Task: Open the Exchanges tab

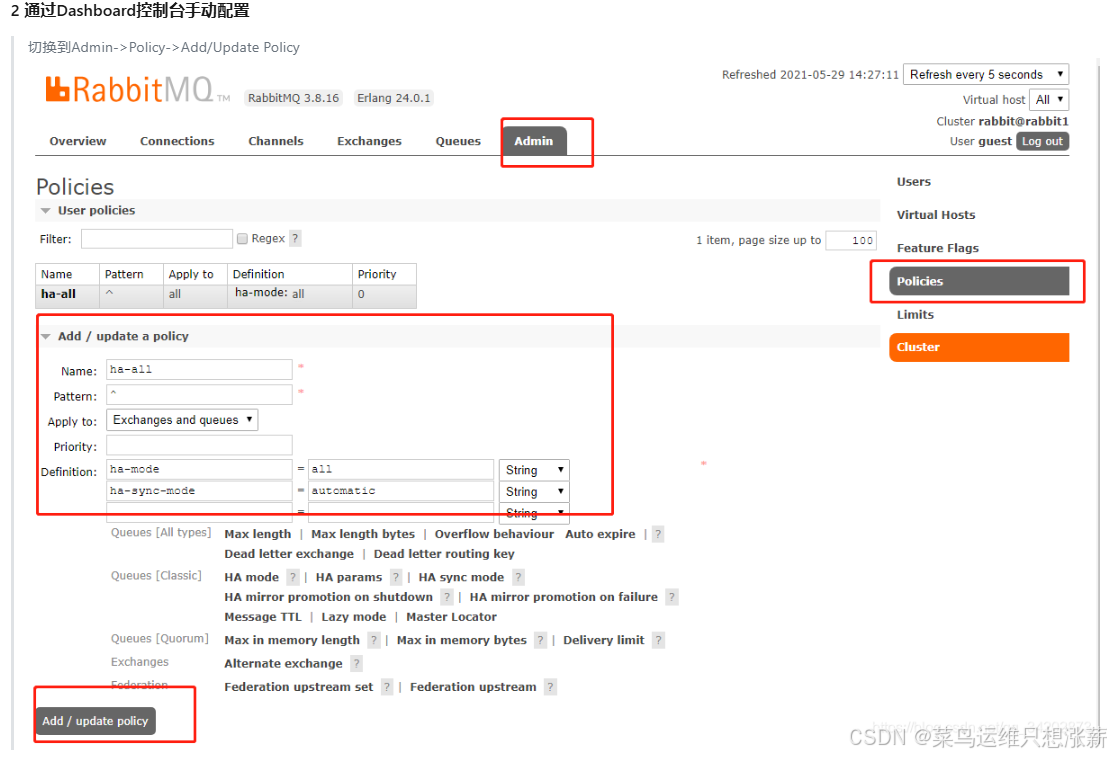Action: (x=369, y=141)
